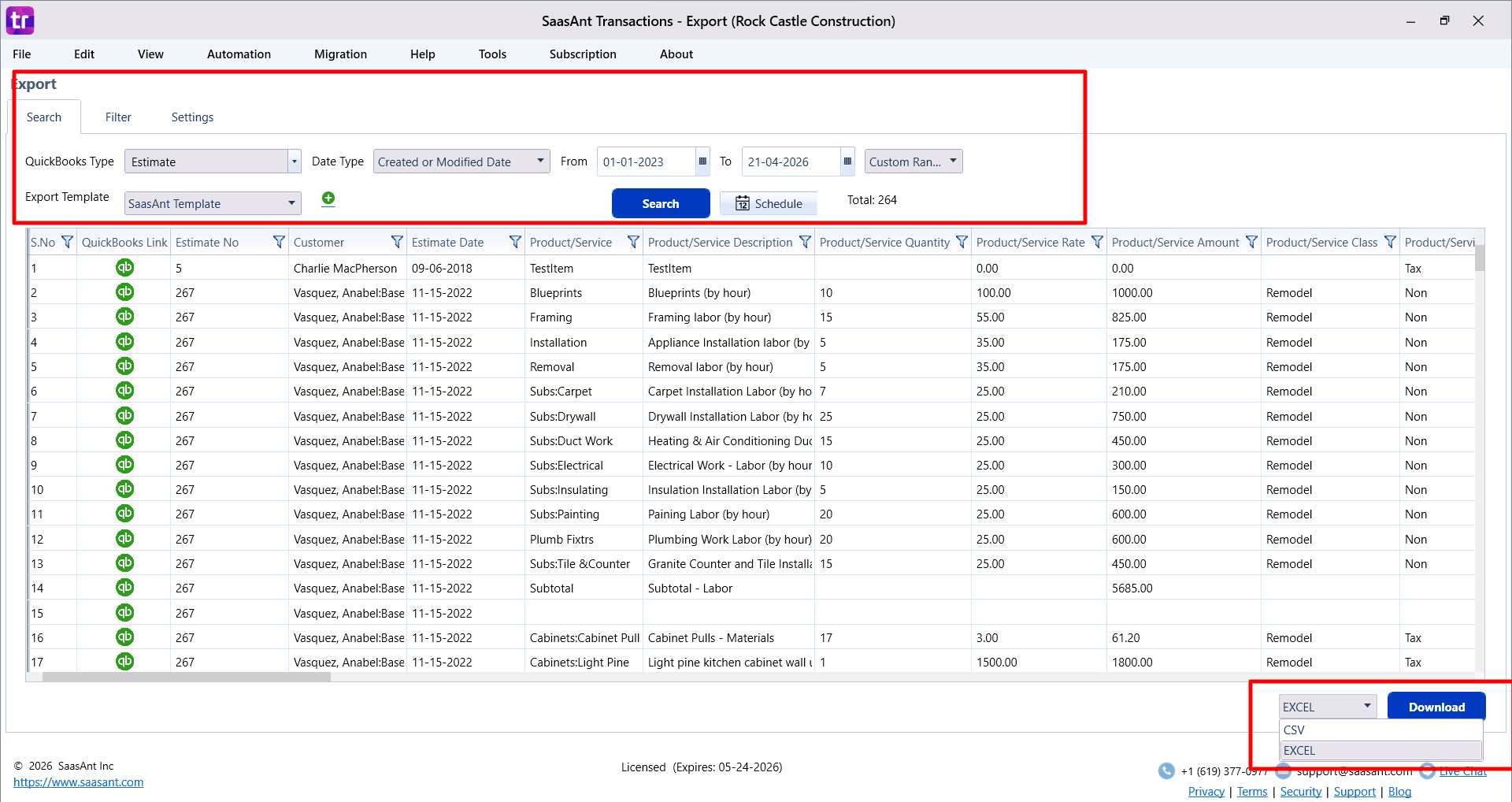Open the Automation menu
Screen dimensions: 1512x802
[239, 54]
